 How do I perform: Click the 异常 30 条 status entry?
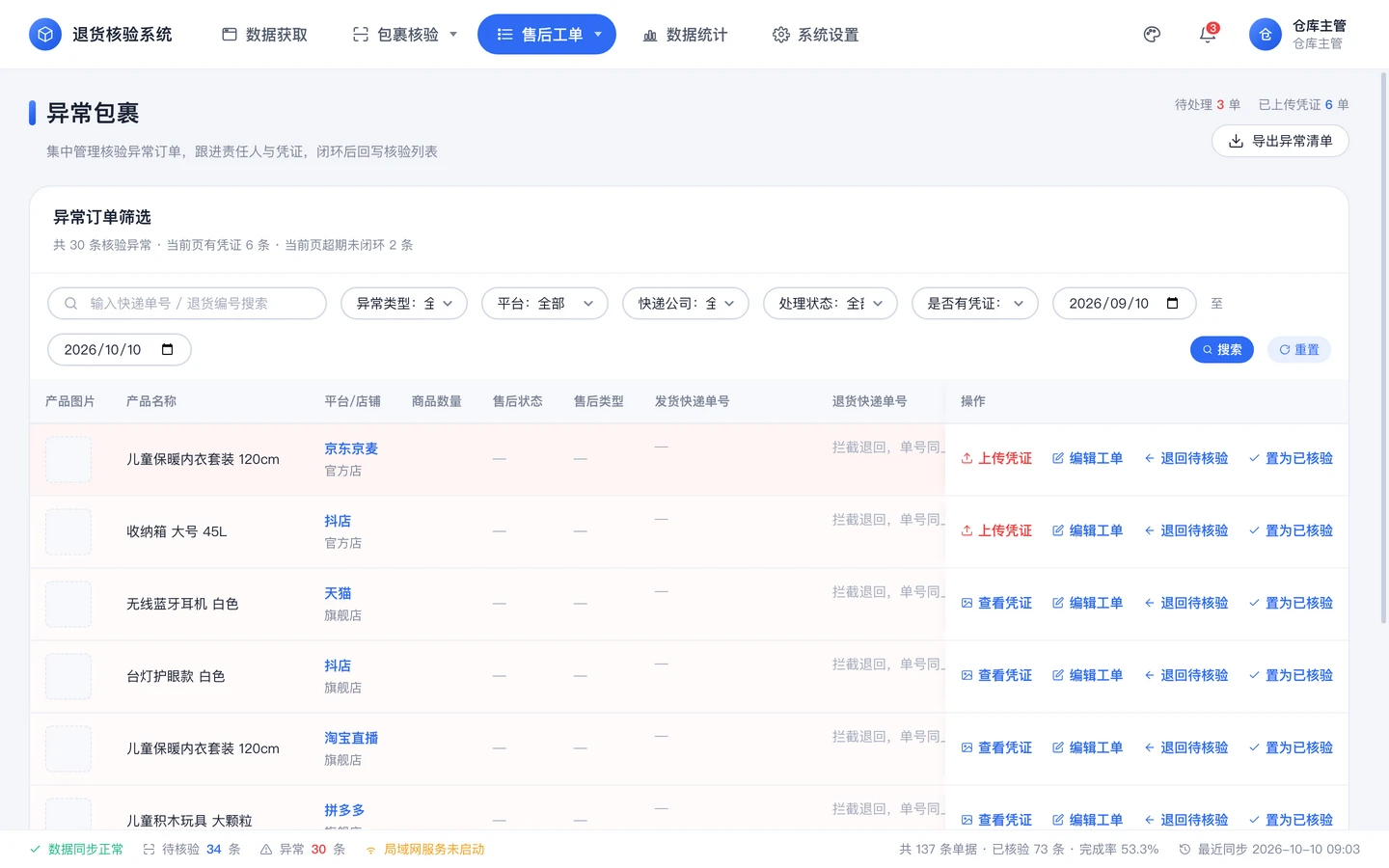pos(303,850)
